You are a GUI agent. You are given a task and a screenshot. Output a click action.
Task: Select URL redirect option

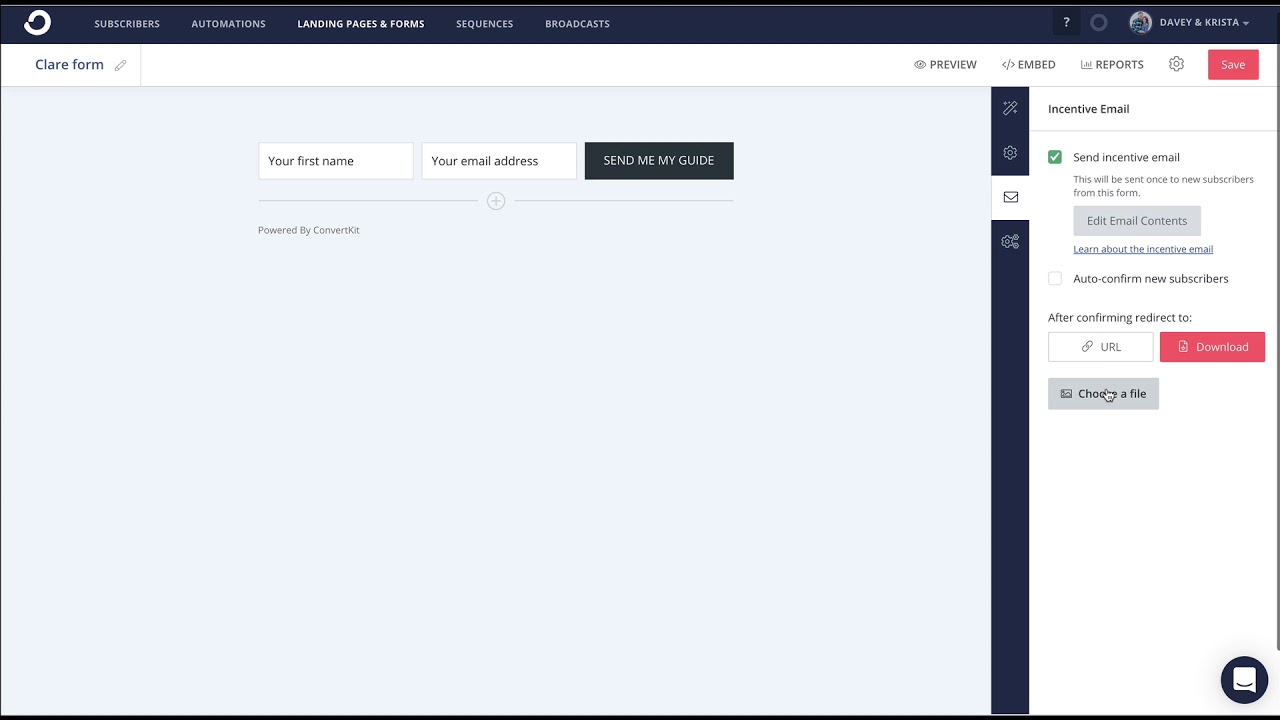click(x=1100, y=347)
